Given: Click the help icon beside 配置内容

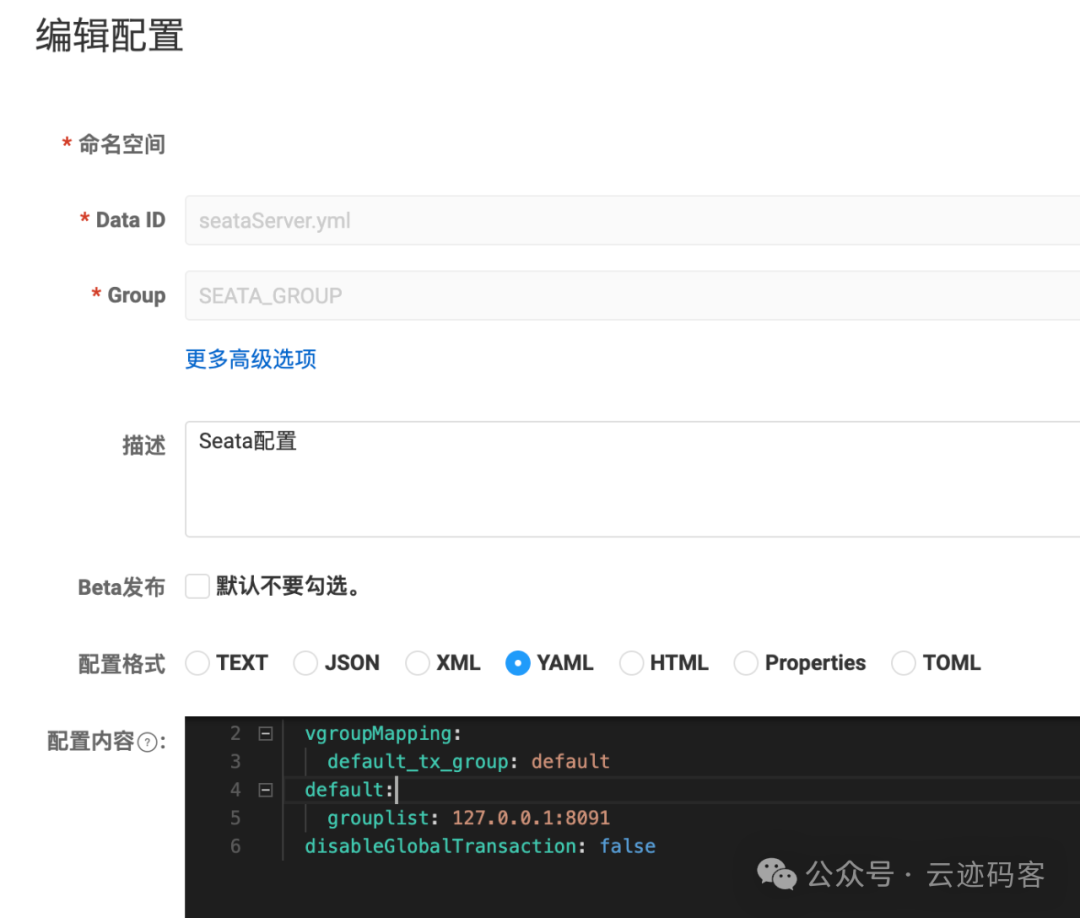Looking at the screenshot, I should pos(147,742).
